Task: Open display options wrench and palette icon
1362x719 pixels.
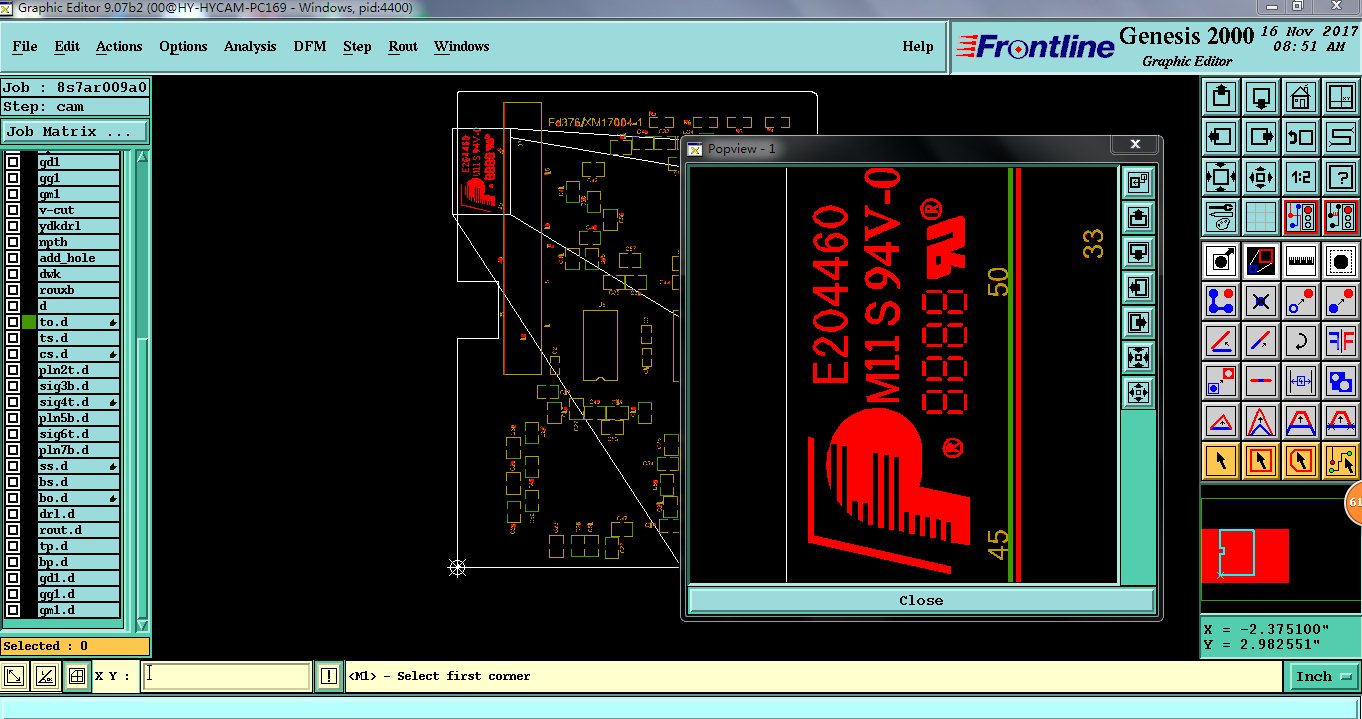Action: click(1221, 216)
